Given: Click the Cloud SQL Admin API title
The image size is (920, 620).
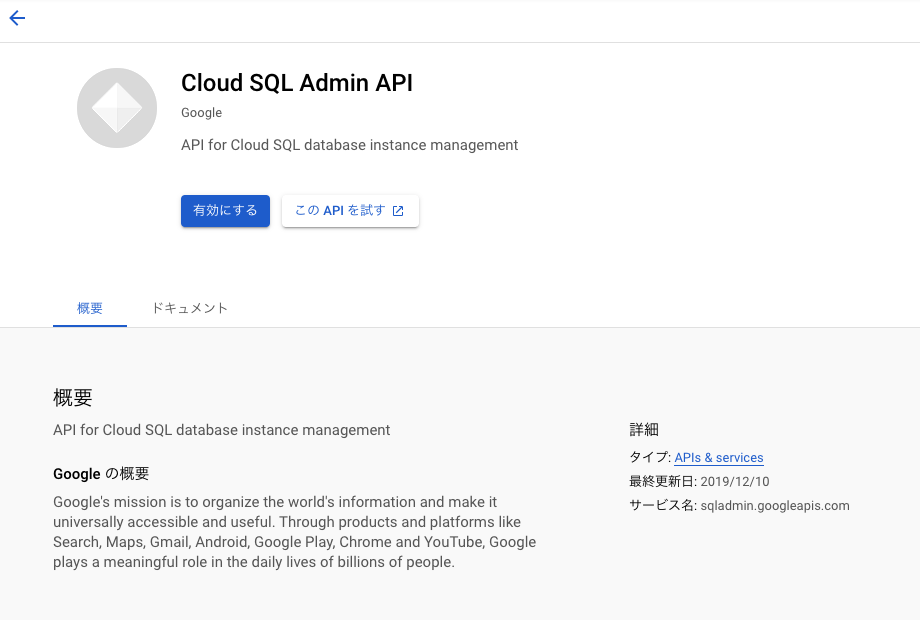Looking at the screenshot, I should point(296,83).
